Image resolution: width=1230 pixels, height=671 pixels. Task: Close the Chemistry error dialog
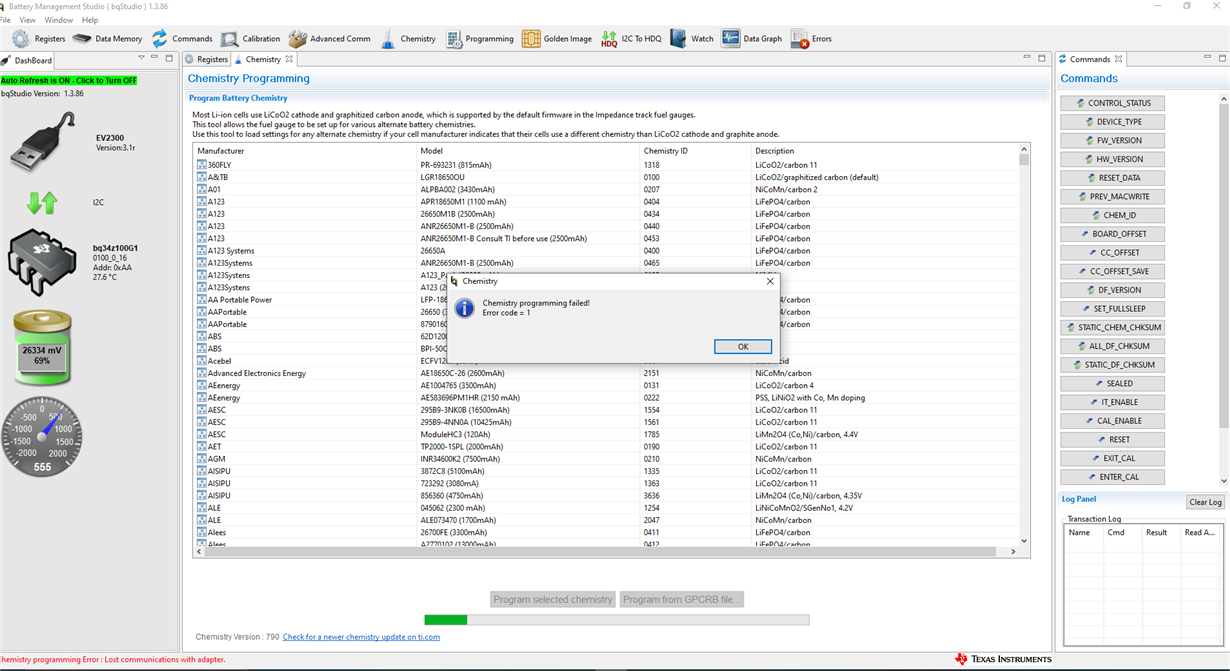(770, 282)
